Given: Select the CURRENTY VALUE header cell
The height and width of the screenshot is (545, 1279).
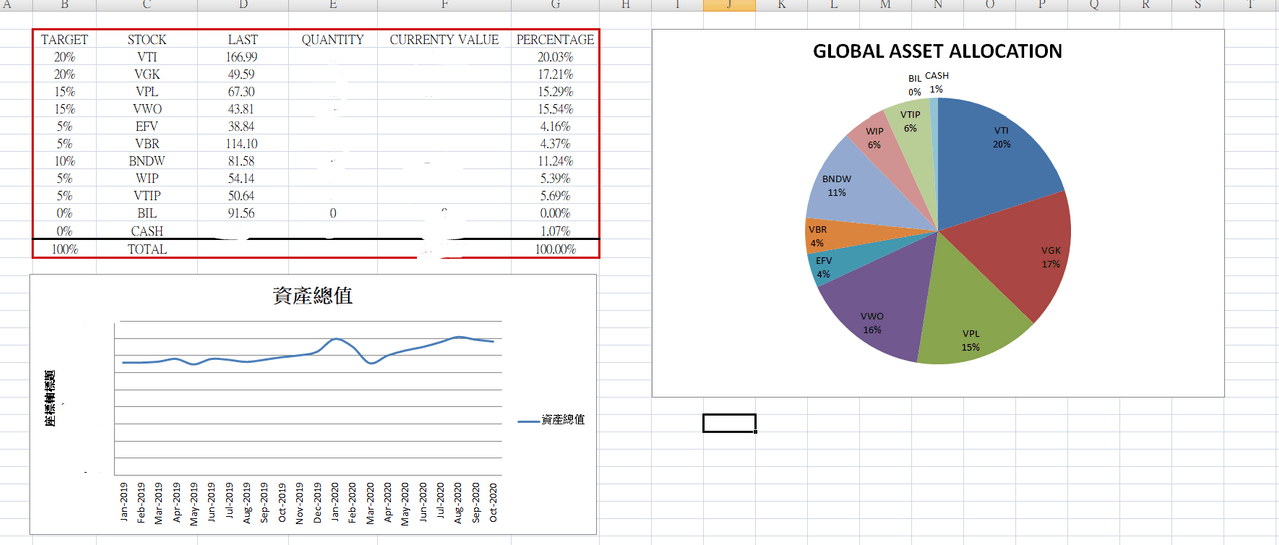Looking at the screenshot, I should tap(444, 40).
